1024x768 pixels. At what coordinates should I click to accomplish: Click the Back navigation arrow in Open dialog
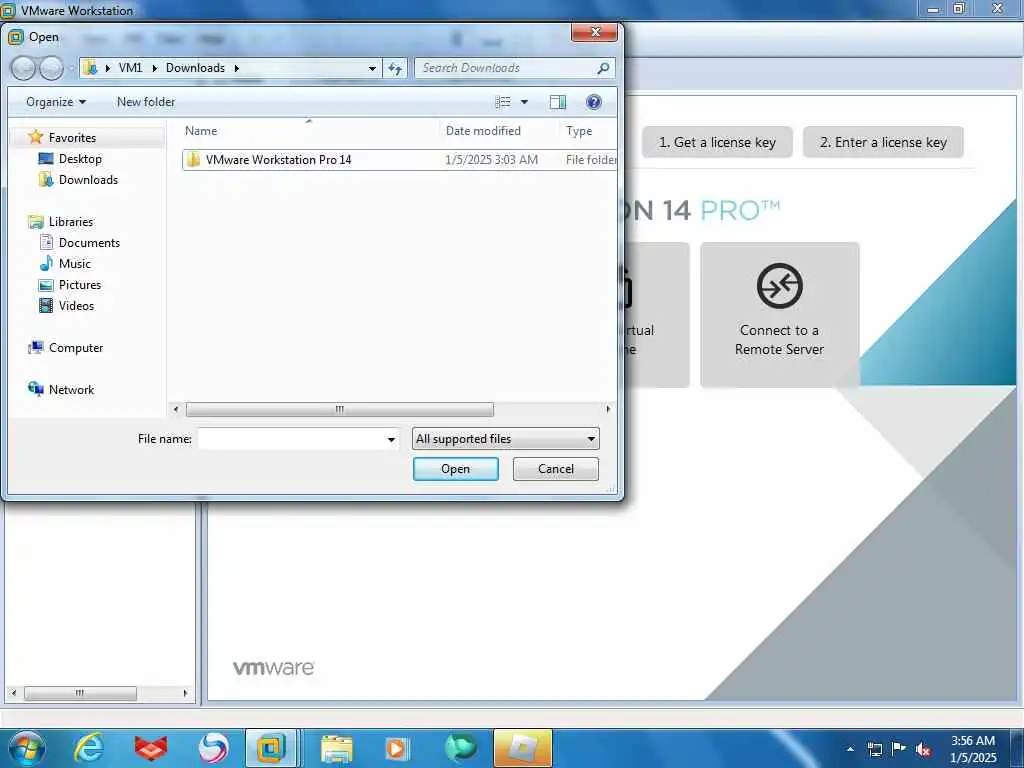click(x=24, y=68)
